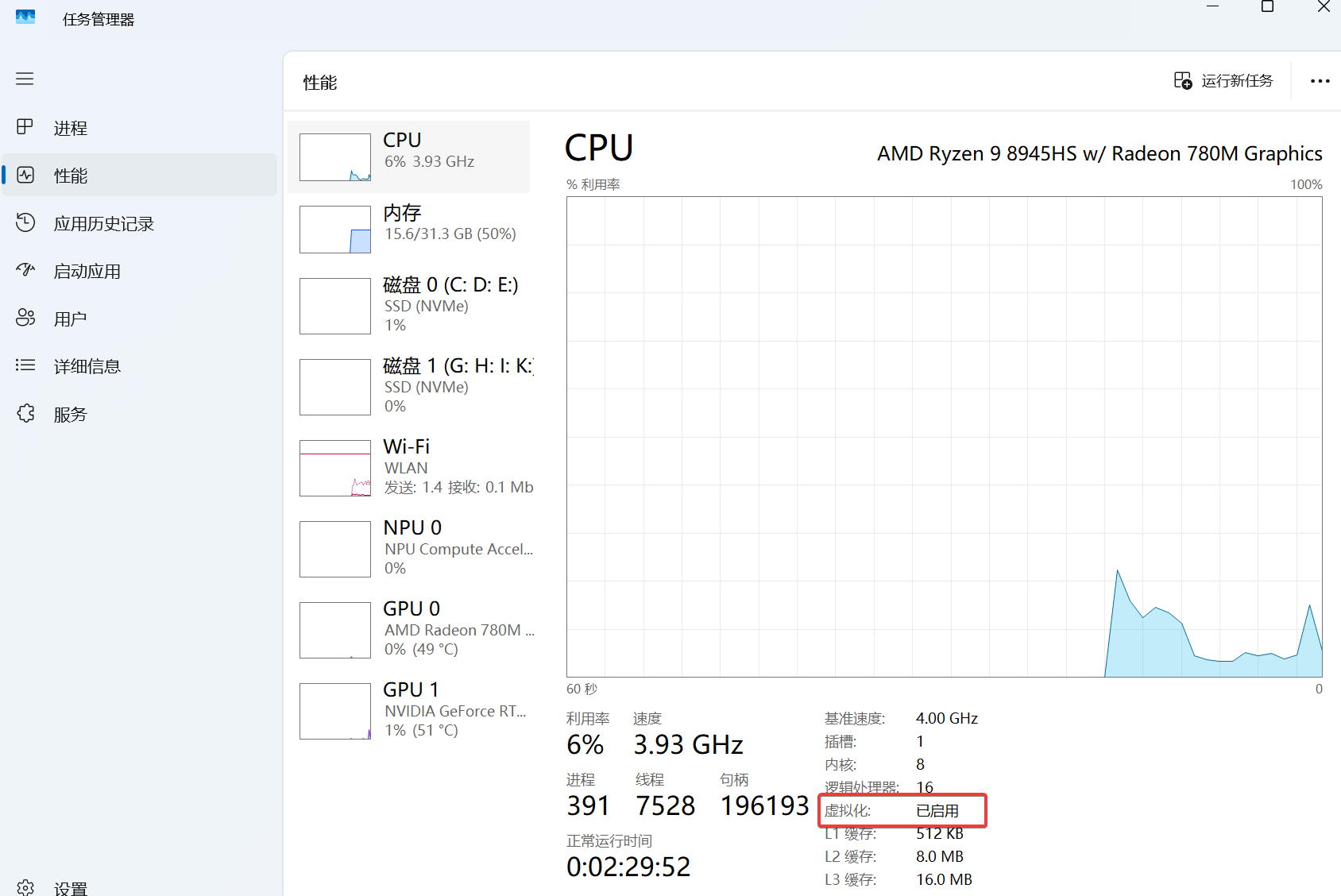Select GPU 1 graph thumbnail
The width and height of the screenshot is (1341, 896).
tap(335, 711)
